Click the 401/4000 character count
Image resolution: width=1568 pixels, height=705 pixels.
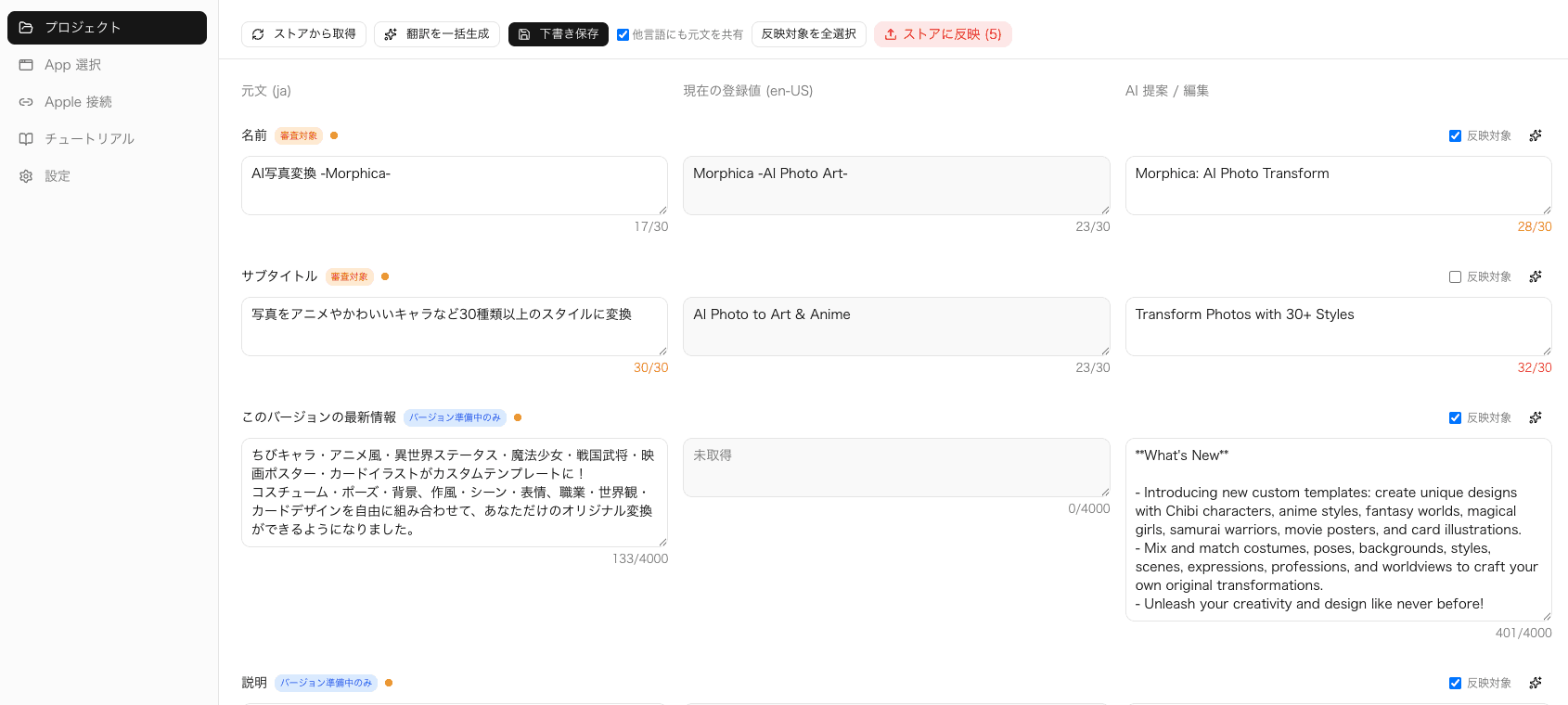coord(1523,633)
